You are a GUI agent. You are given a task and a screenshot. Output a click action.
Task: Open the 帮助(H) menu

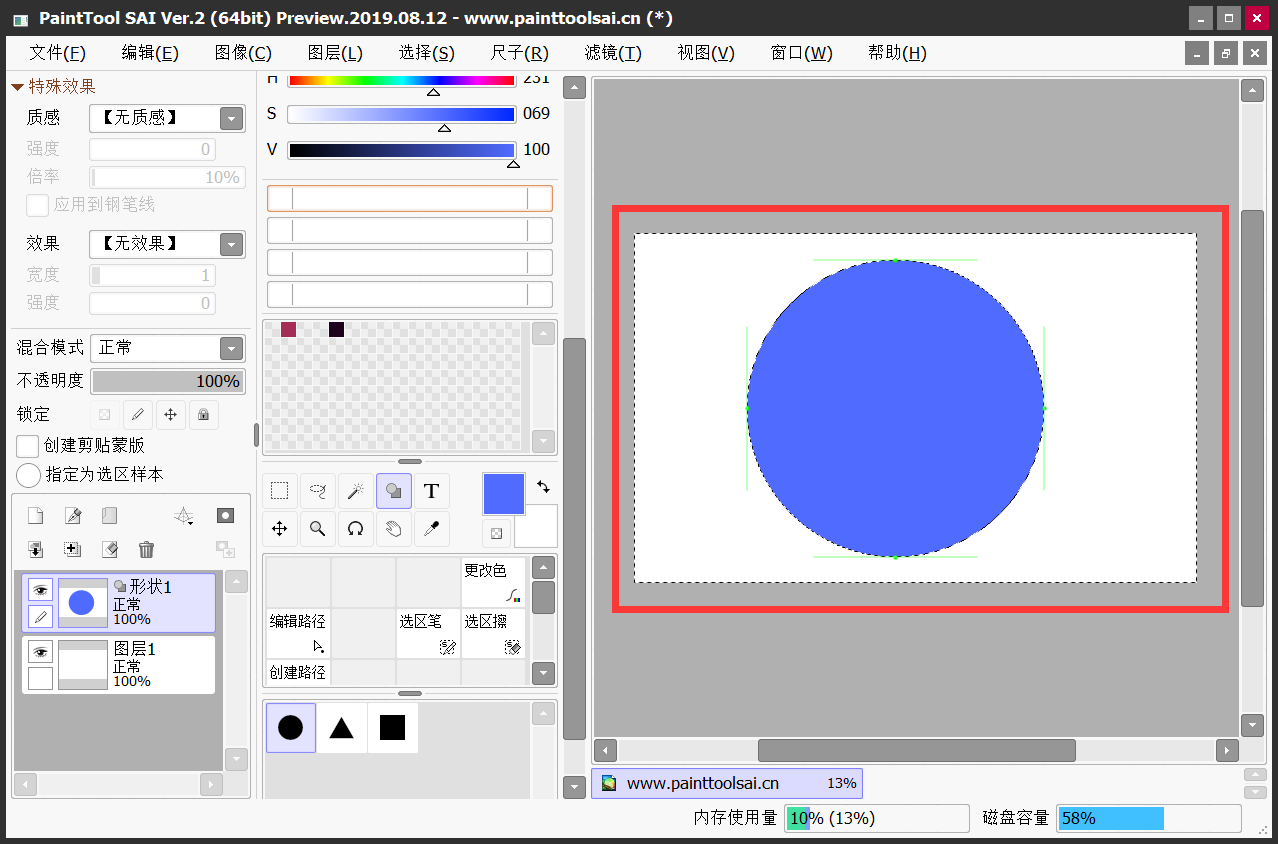click(897, 54)
